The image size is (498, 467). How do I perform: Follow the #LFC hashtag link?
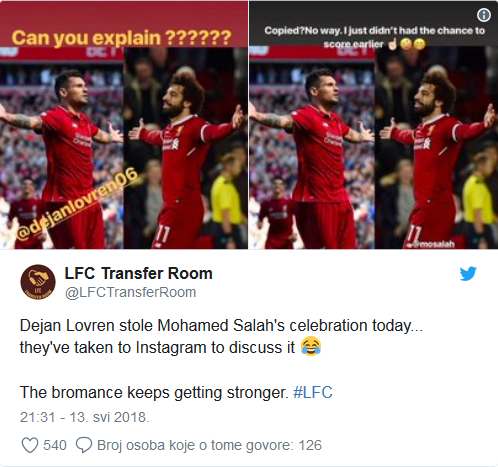[x=313, y=392]
